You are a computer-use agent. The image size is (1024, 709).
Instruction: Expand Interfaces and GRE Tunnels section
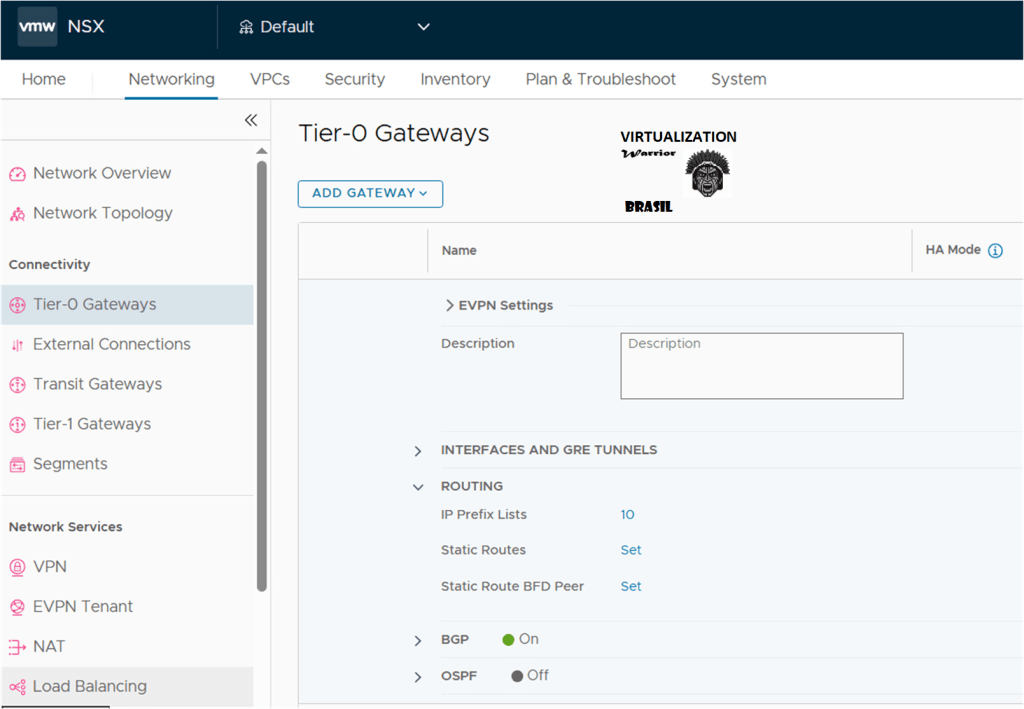pyautogui.click(x=418, y=451)
